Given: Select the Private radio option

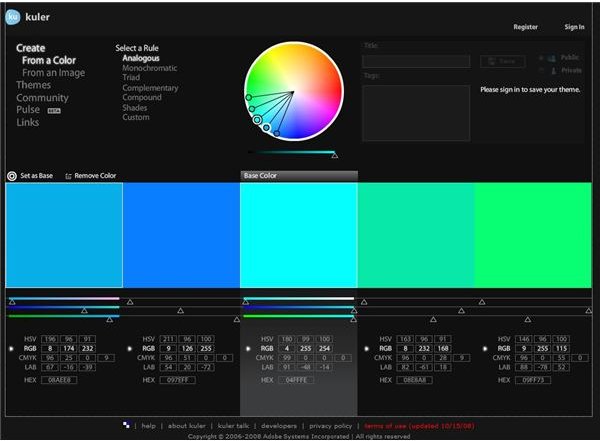Looking at the screenshot, I should (541, 70).
